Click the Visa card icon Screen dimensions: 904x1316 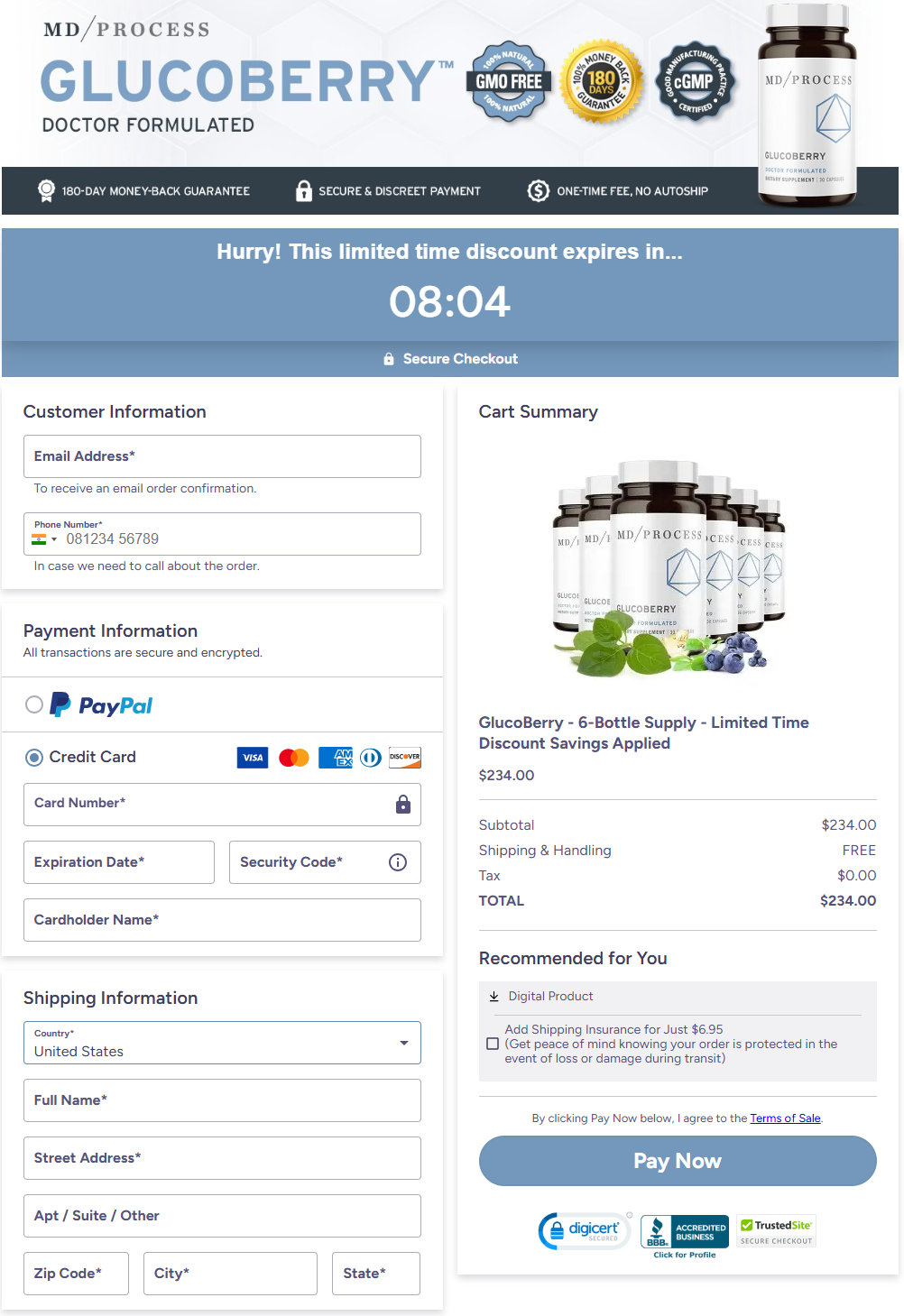point(253,758)
